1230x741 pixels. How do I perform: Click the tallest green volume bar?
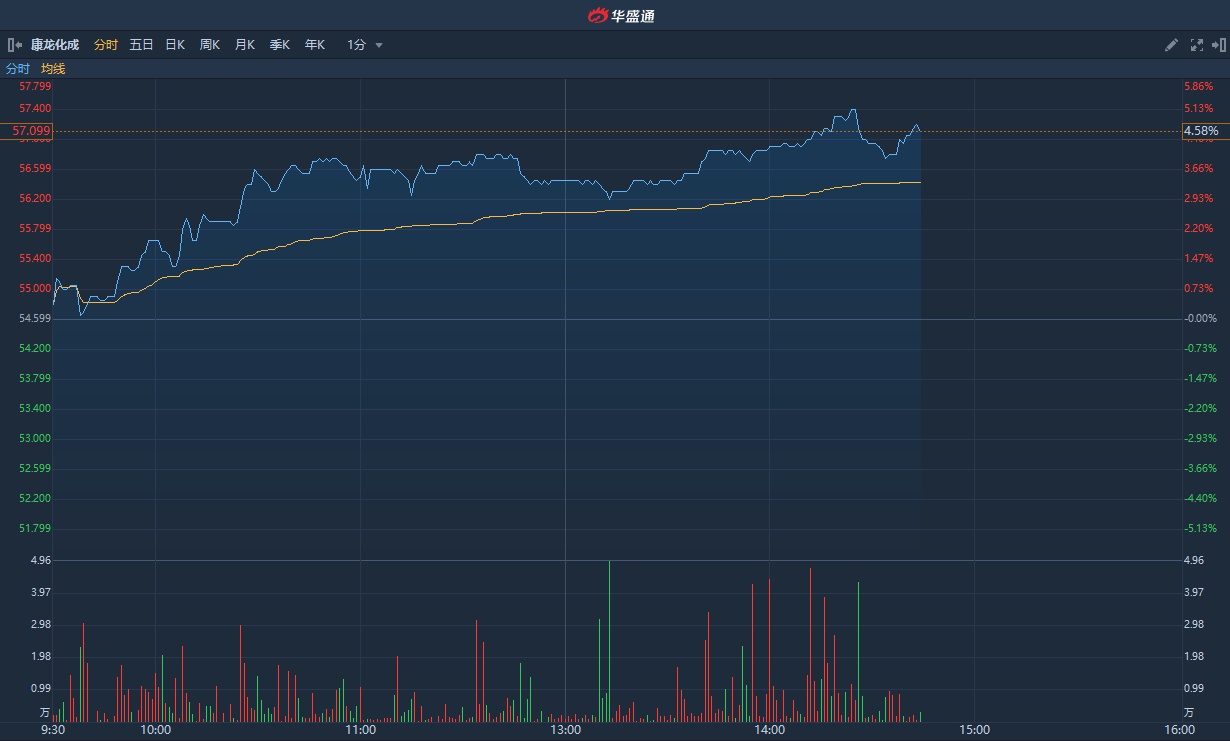(x=609, y=640)
